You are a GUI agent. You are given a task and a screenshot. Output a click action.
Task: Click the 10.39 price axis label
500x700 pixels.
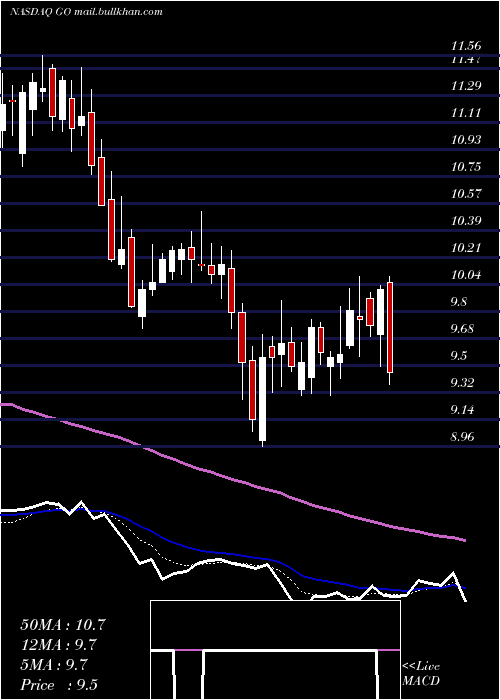[x=466, y=221]
